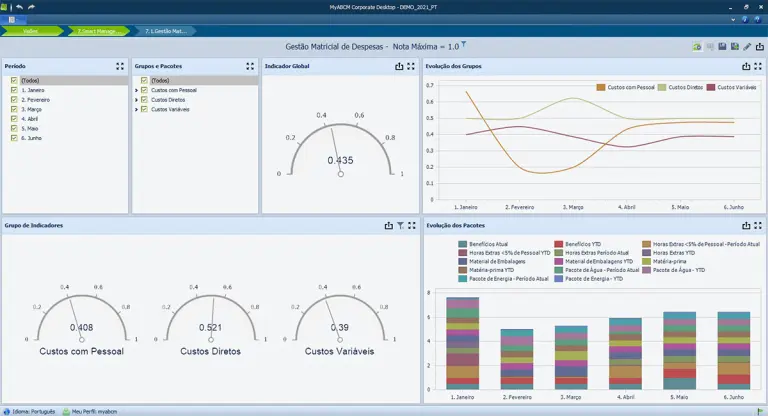Click the filter icon next to Nota Máxima
The image size is (768, 416).
[464, 45]
